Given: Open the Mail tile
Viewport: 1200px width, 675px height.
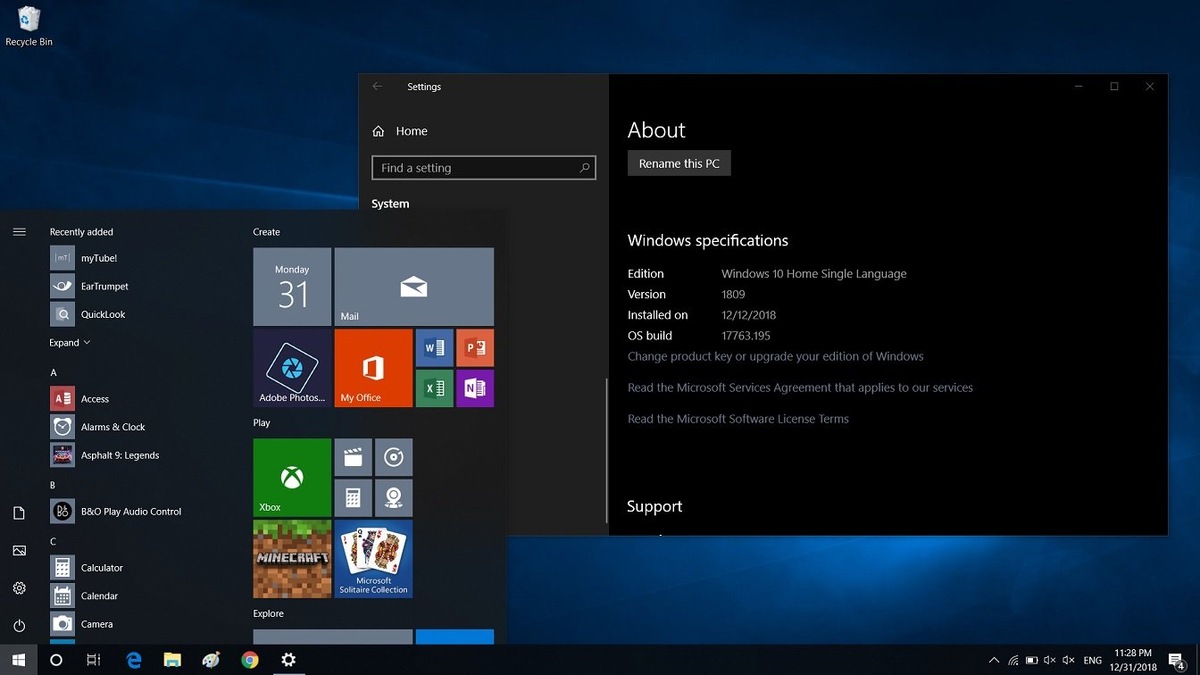Looking at the screenshot, I should [414, 287].
